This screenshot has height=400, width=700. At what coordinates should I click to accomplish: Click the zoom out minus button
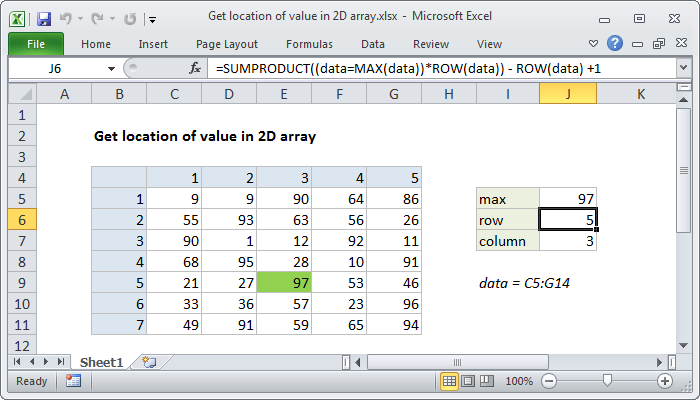[x=547, y=381]
